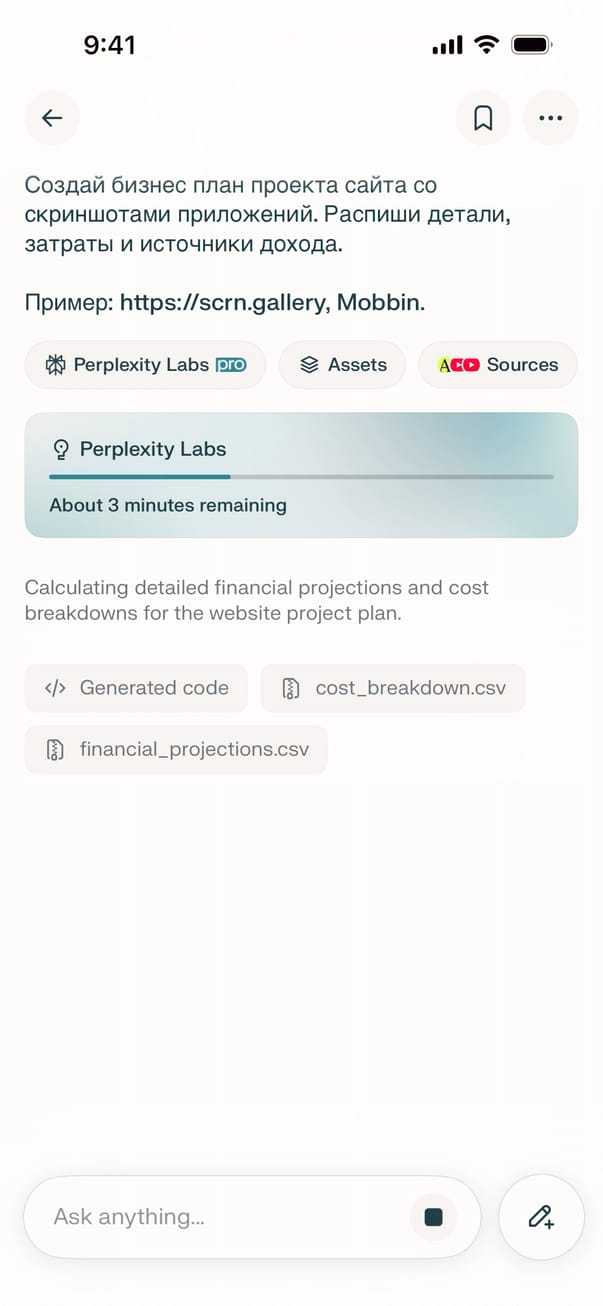Open the three-dots more options menu
The height and width of the screenshot is (1306, 603).
coord(550,118)
